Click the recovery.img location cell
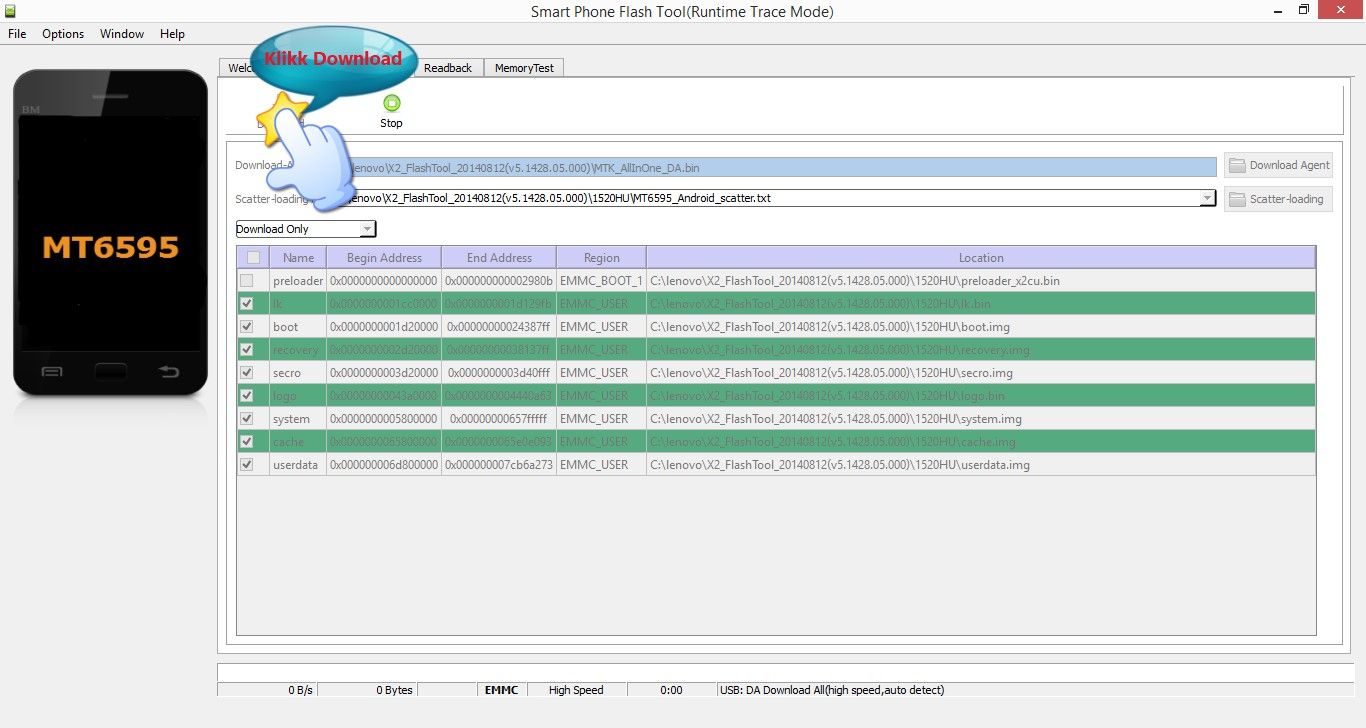The height and width of the screenshot is (728, 1366). pyautogui.click(x=981, y=350)
